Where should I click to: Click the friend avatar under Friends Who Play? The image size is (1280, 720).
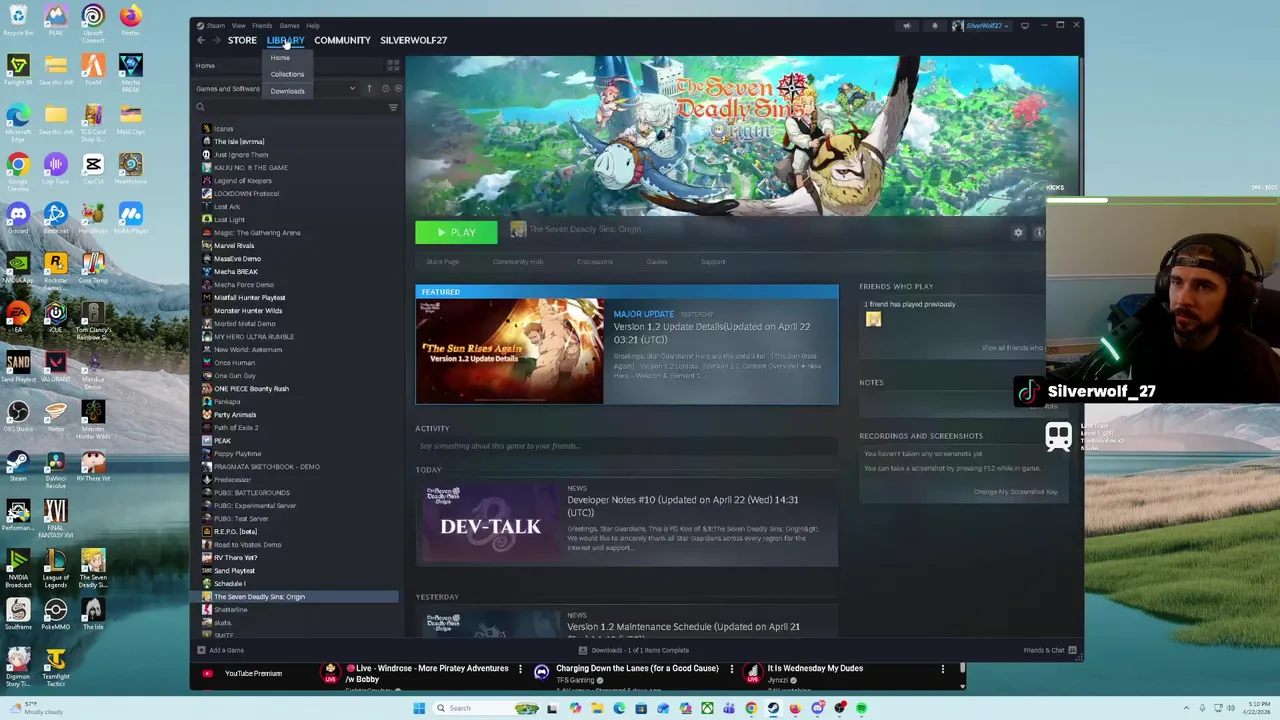coord(873,319)
